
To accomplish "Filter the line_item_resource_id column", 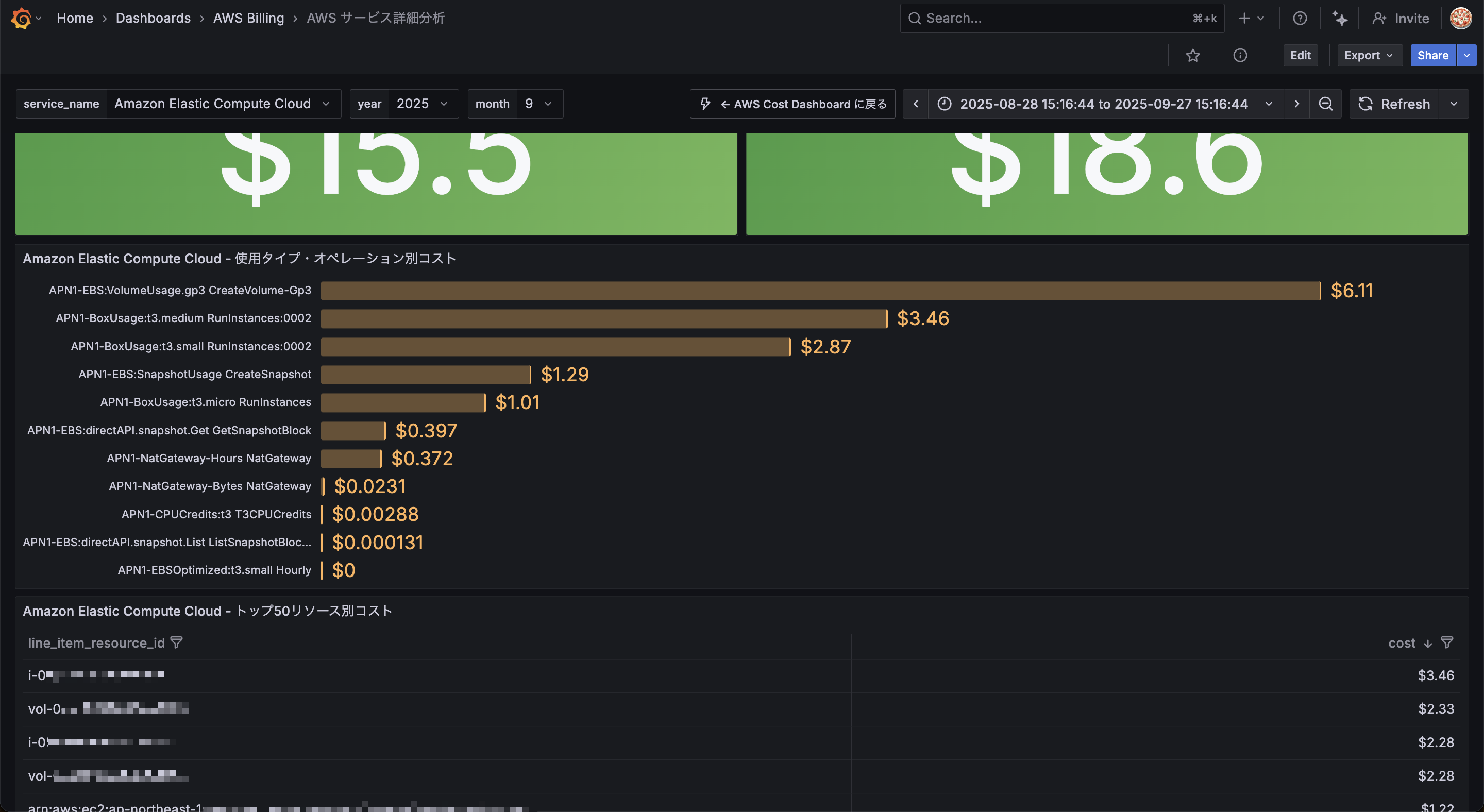I will pos(177,642).
